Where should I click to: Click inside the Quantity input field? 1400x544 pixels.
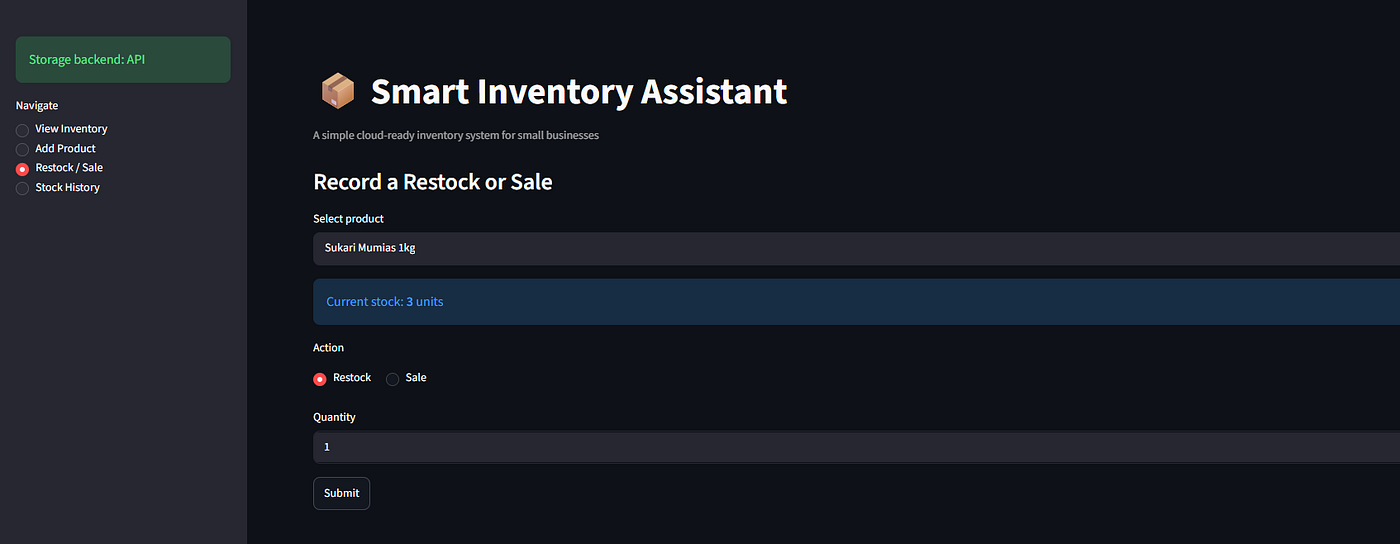(x=856, y=447)
